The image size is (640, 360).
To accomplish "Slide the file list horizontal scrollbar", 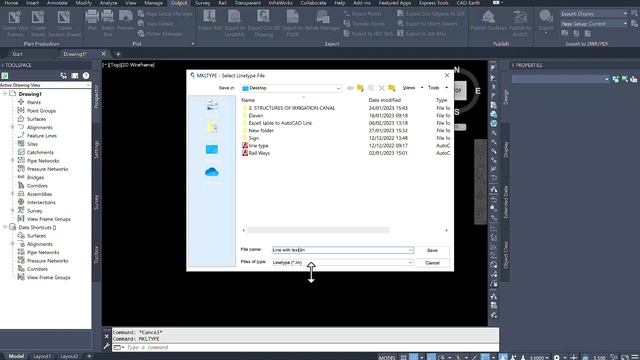I will [x=318, y=230].
